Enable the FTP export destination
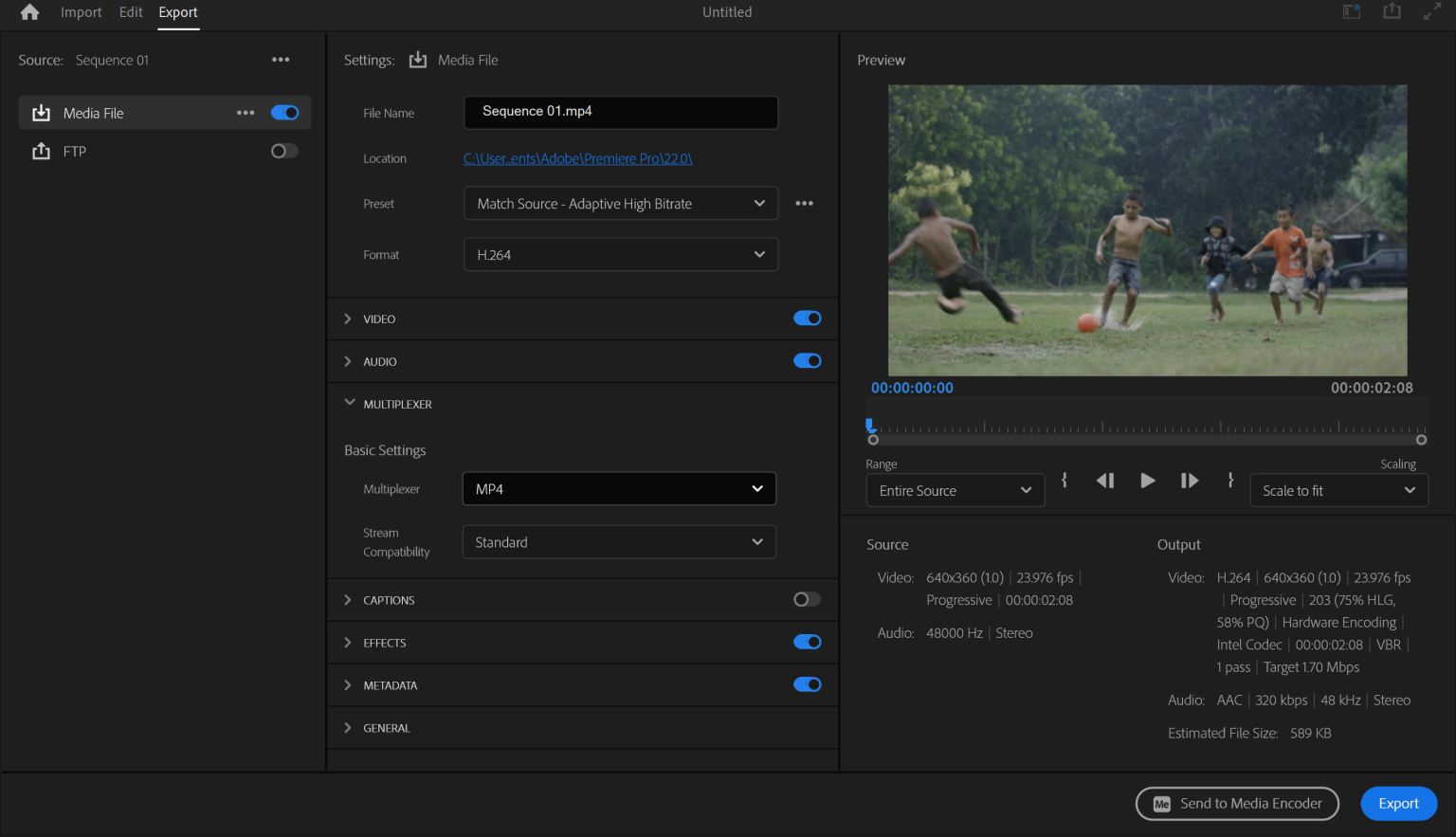The height and width of the screenshot is (837, 1456). pos(283,151)
